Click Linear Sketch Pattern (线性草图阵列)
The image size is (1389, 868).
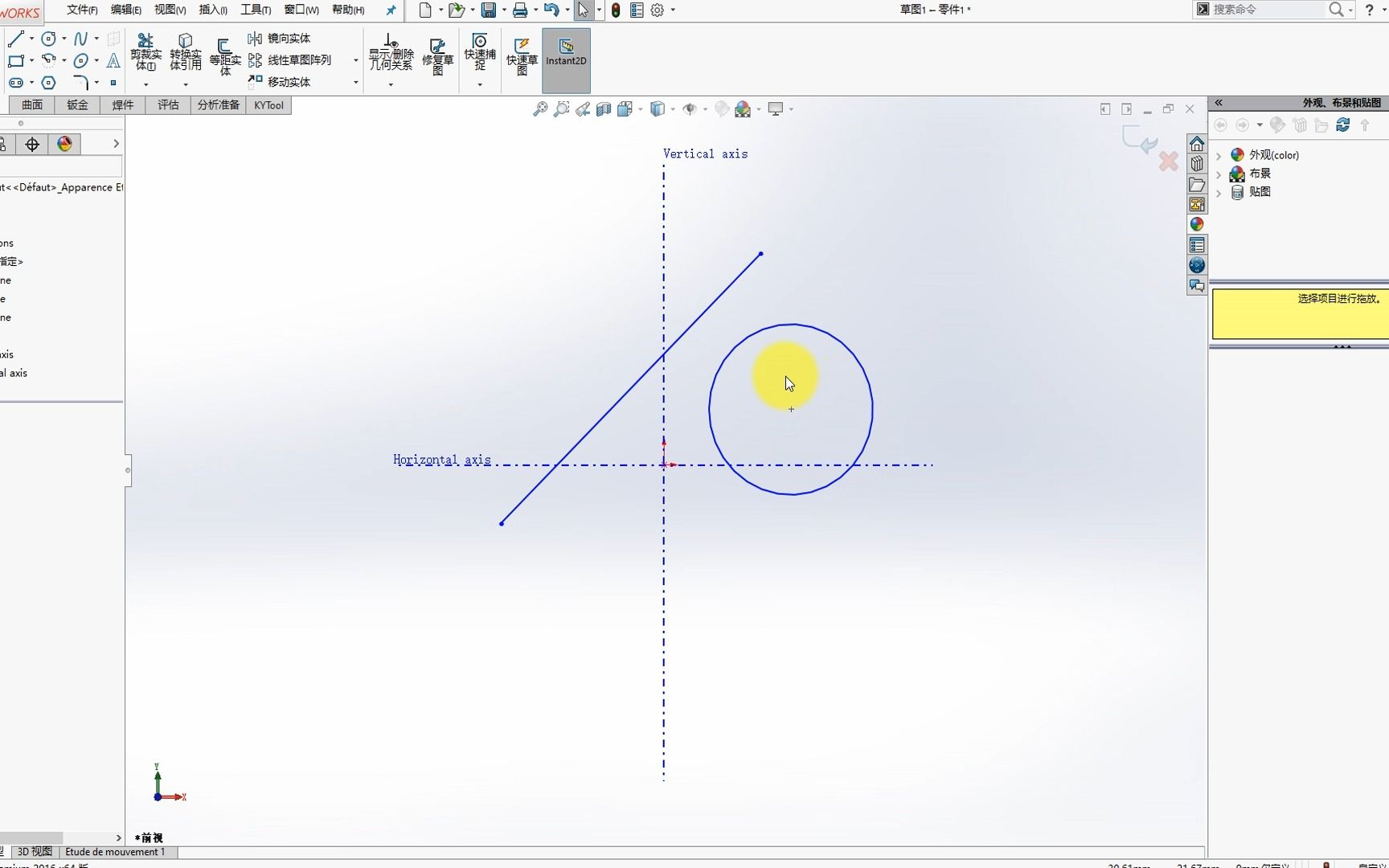(290, 59)
